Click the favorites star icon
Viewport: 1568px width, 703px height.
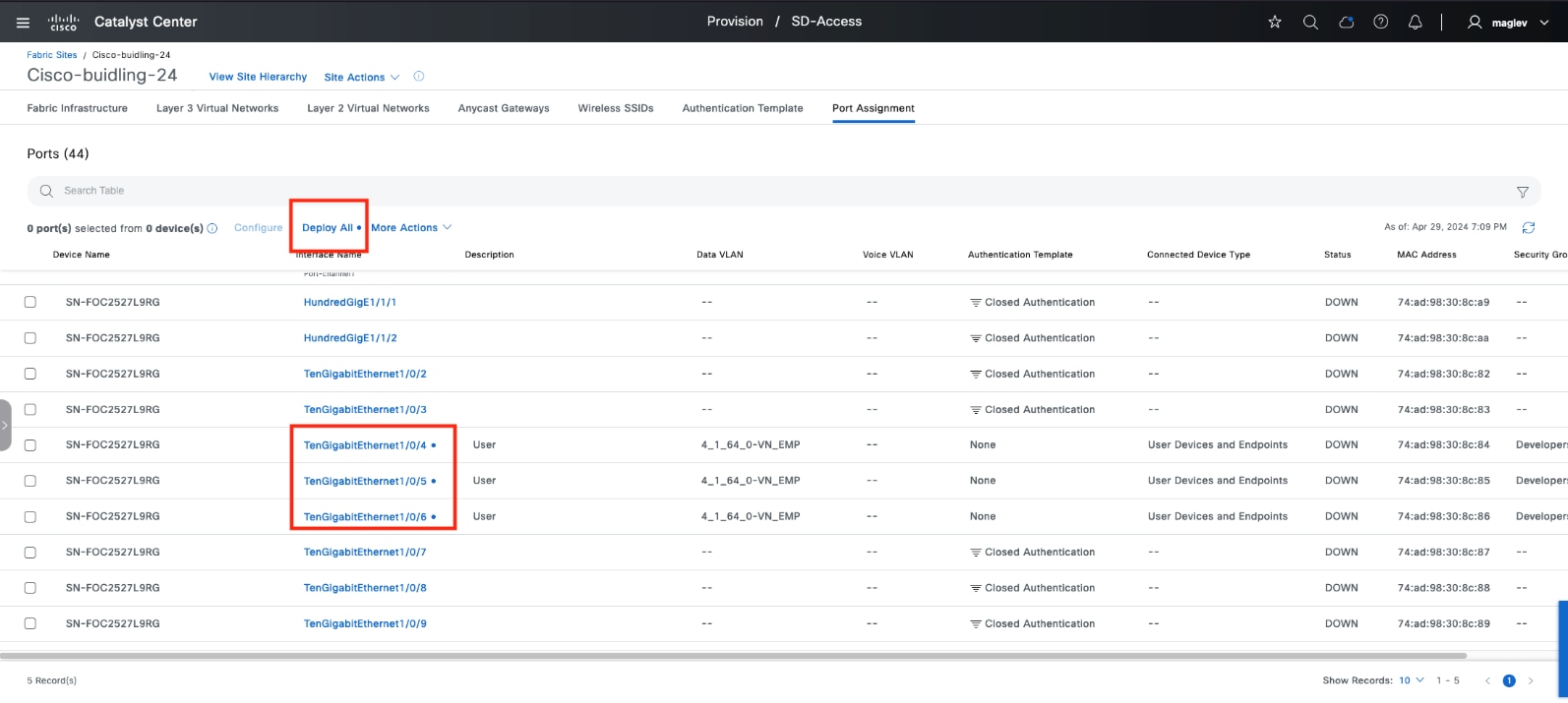pyautogui.click(x=1275, y=22)
